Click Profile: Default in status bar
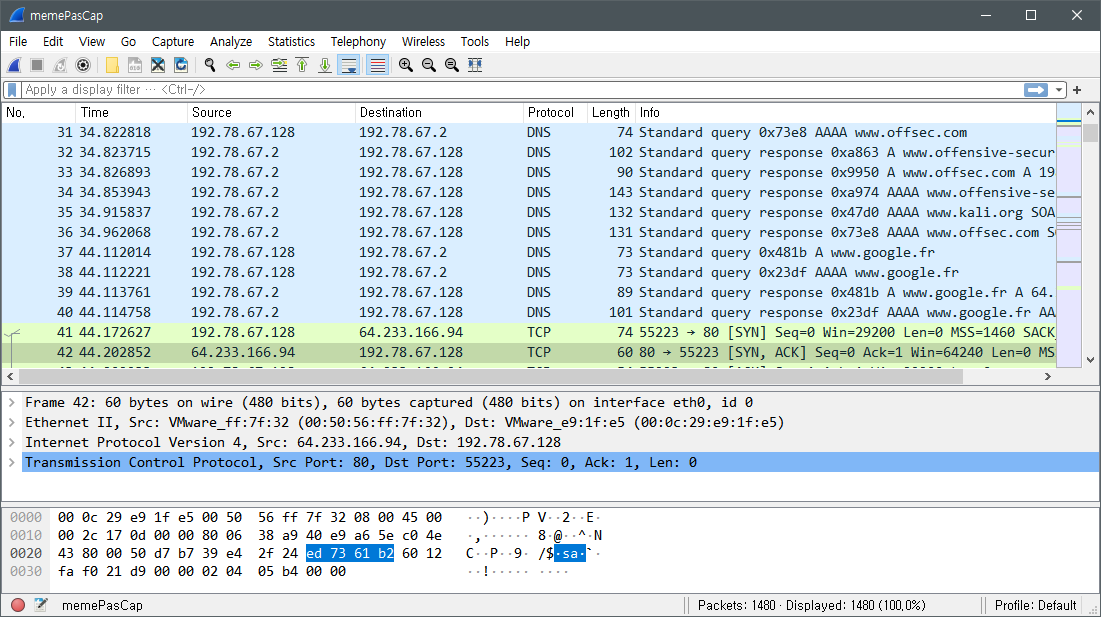 point(1035,605)
